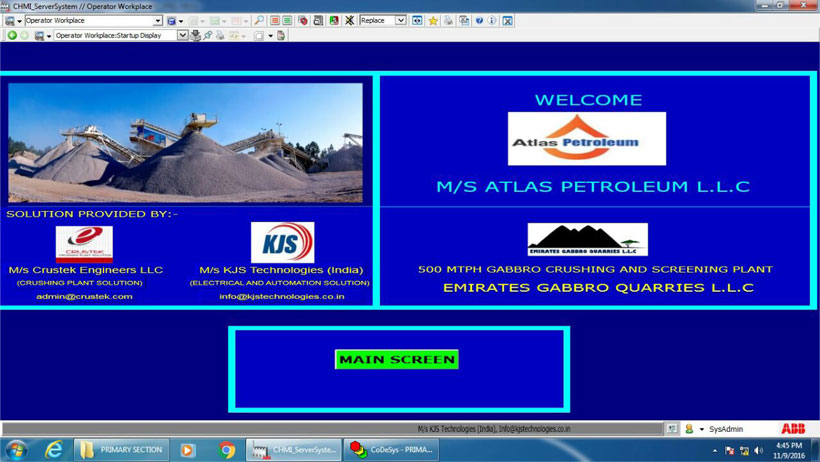Click the blue double-arrow fit icon
This screenshot has width=820, height=462.
tap(417, 20)
